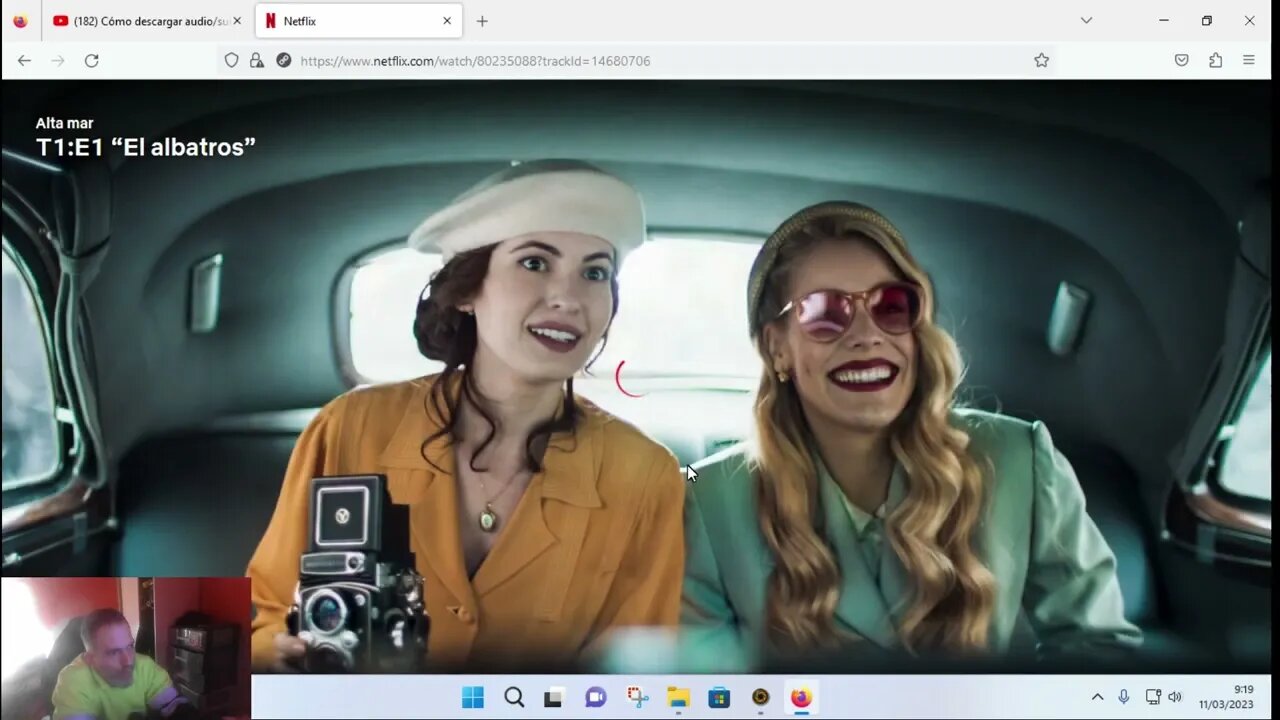Open Microsoft Store from taskbar
The image size is (1280, 720).
tap(719, 697)
